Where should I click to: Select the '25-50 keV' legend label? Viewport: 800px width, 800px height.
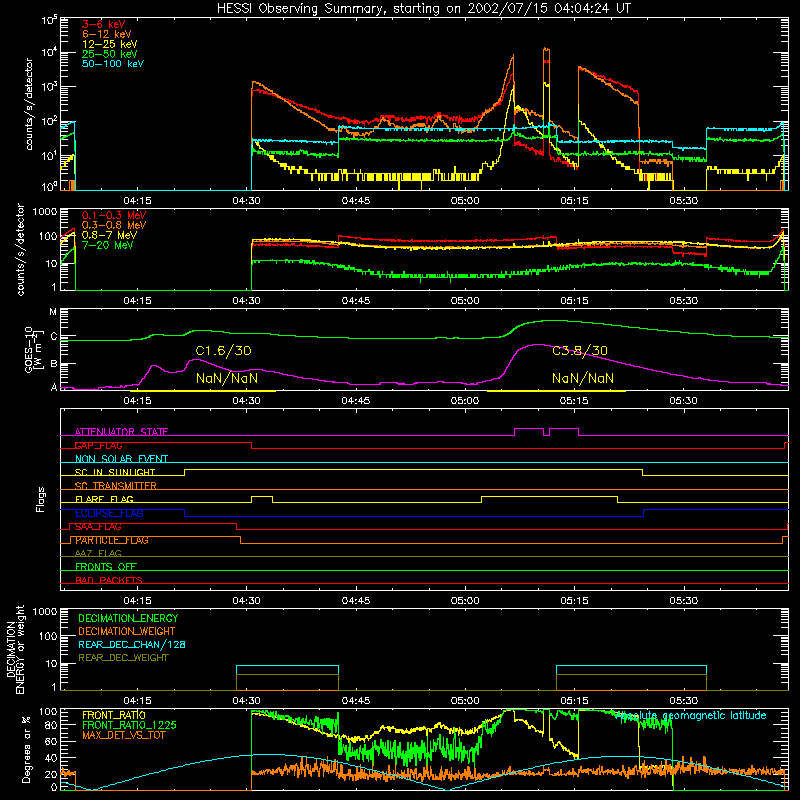tap(109, 54)
